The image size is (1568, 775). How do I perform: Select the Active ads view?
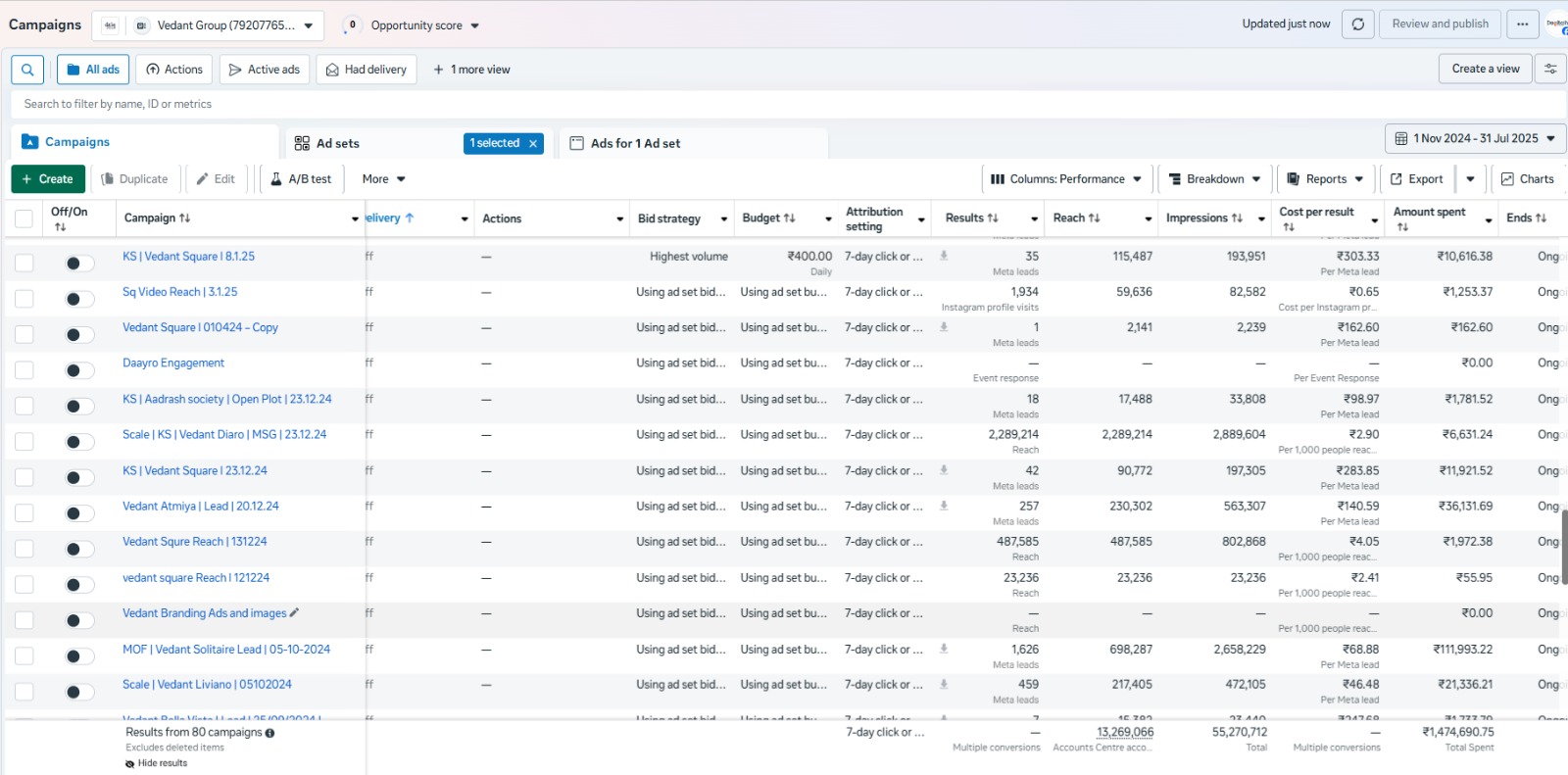pos(264,70)
